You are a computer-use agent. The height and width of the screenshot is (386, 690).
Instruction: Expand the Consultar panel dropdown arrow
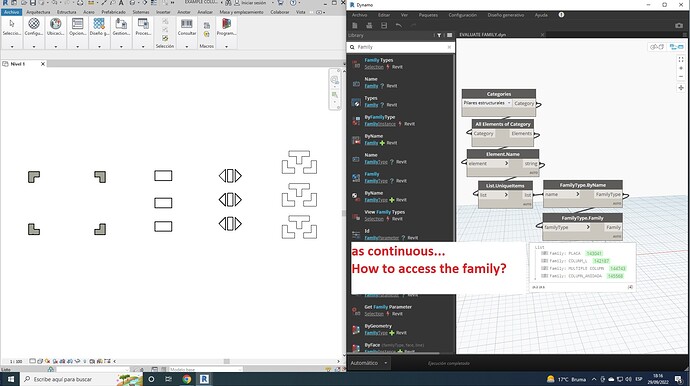[187, 46]
